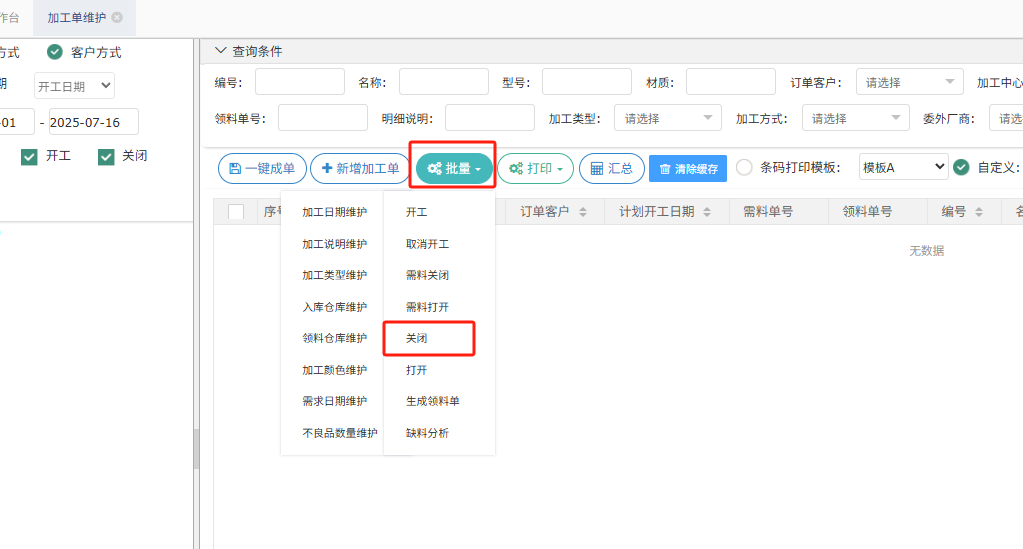This screenshot has width=1023, height=549.
Task: Click the plus icon on 新增加工单
Action: tap(327, 169)
